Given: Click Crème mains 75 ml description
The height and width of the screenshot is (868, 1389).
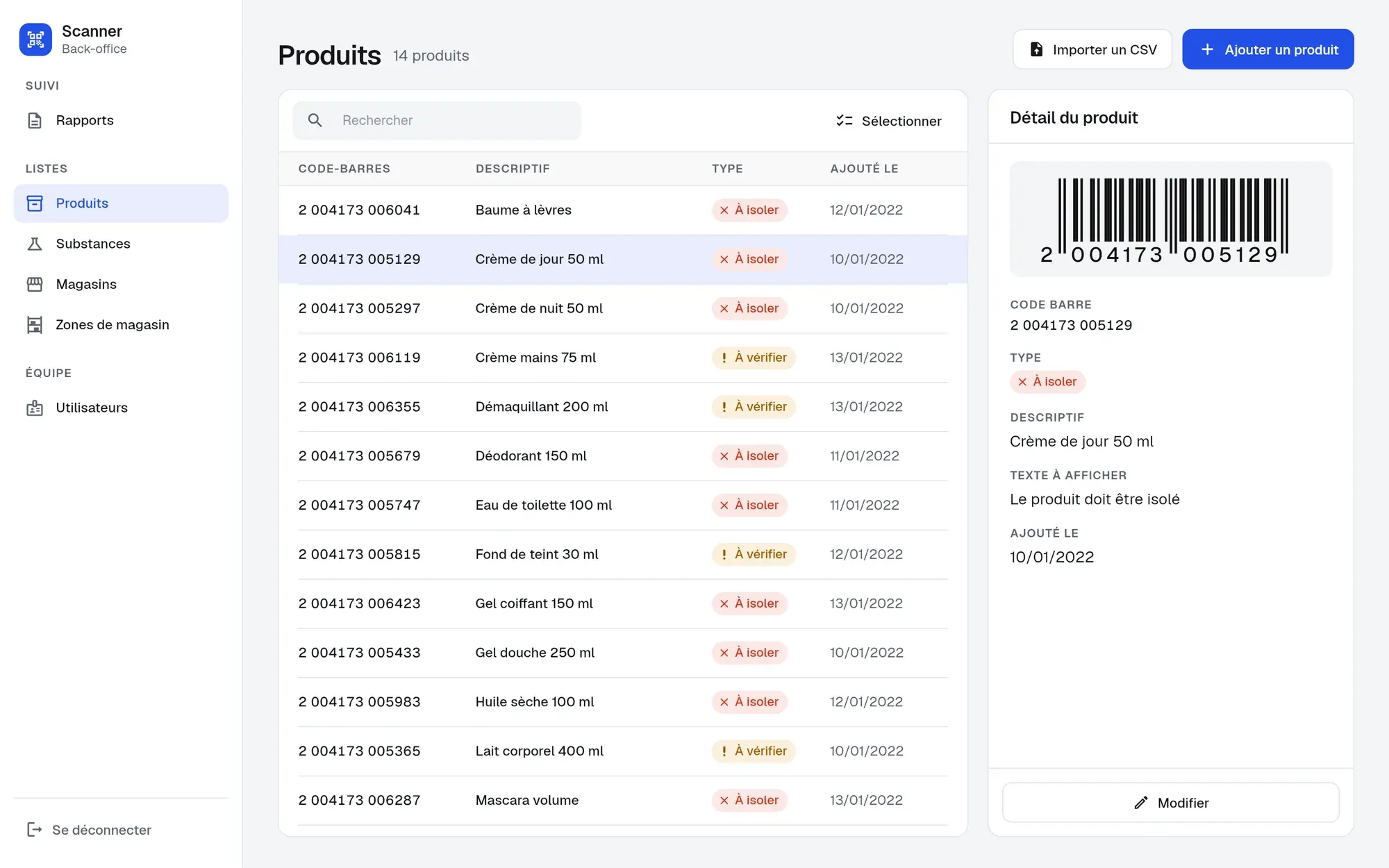Looking at the screenshot, I should (x=535, y=358).
